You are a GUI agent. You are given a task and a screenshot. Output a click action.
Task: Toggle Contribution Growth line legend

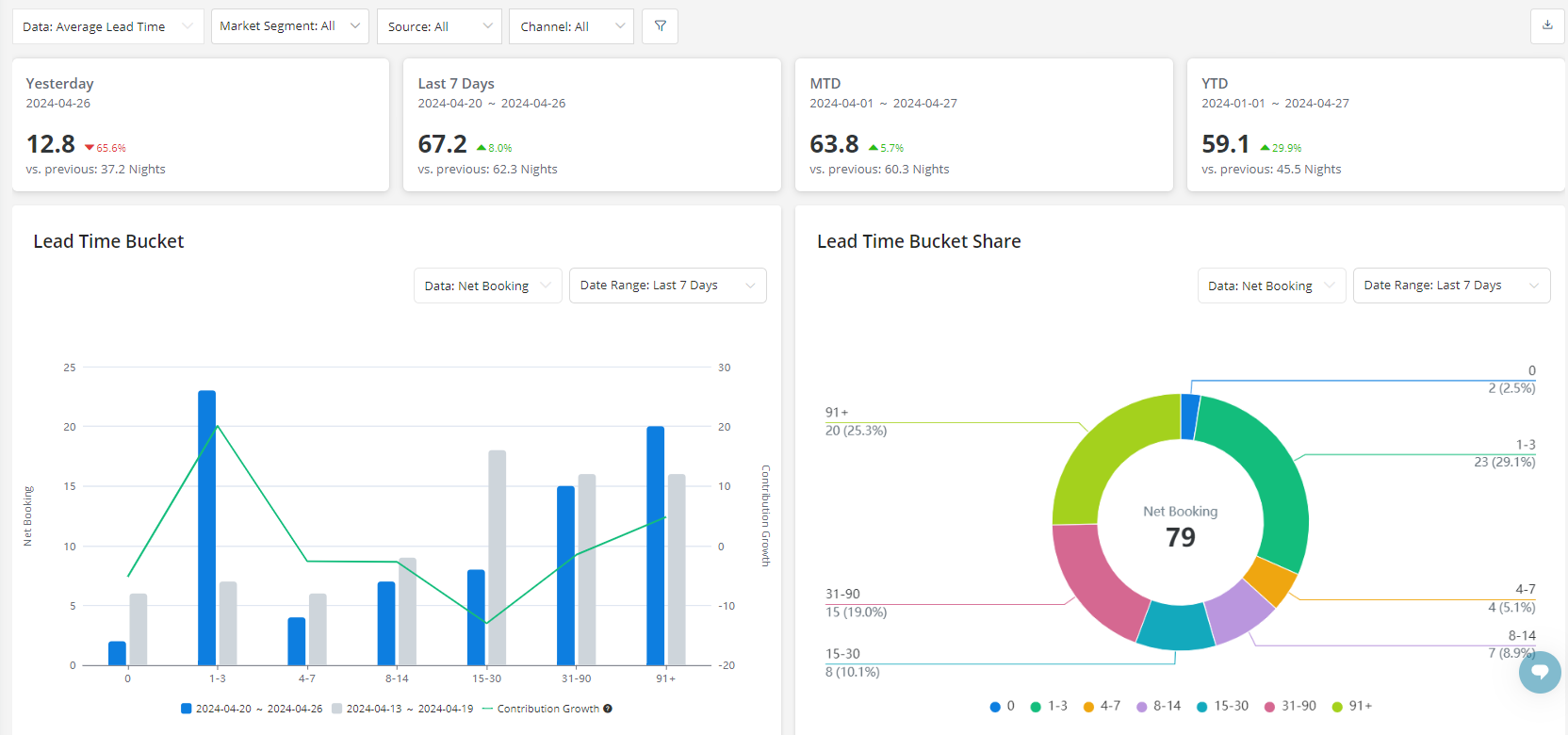(x=541, y=709)
